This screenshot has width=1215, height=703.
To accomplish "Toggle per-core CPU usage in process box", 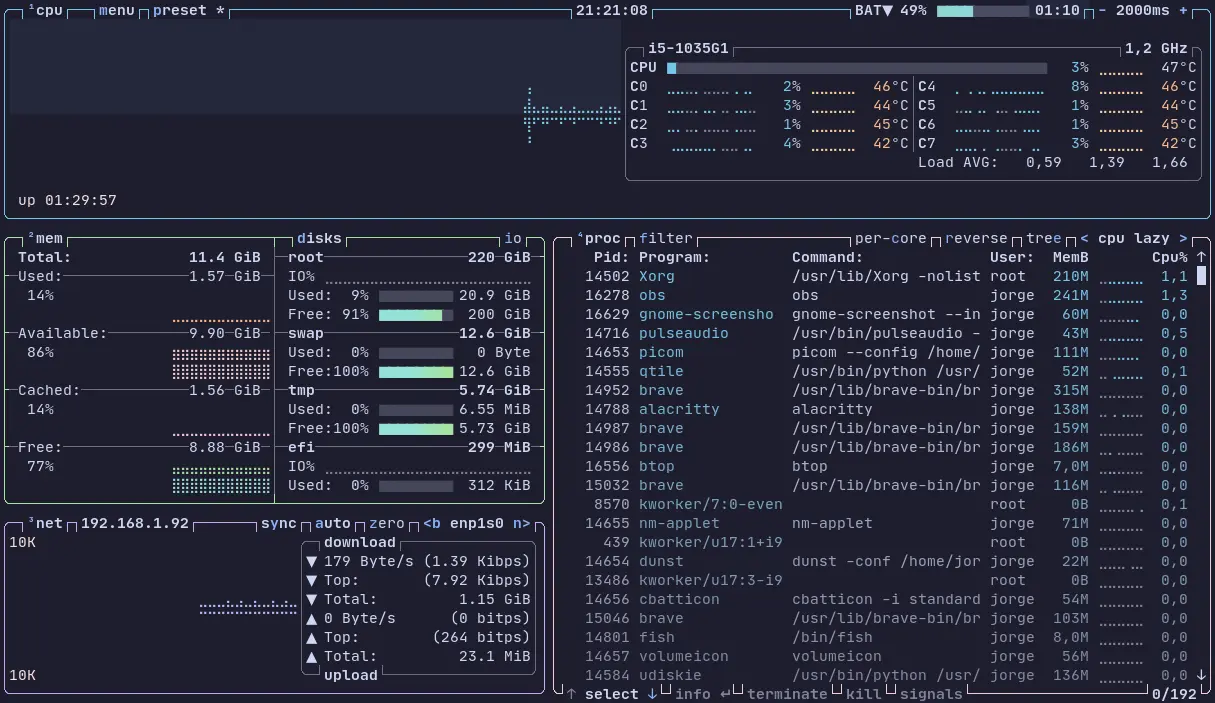I will click(890, 238).
